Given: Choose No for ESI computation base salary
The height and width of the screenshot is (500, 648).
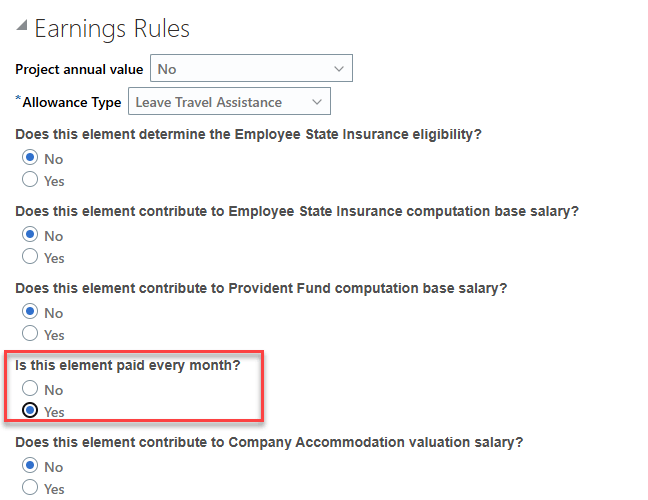Looking at the screenshot, I should (x=30, y=235).
